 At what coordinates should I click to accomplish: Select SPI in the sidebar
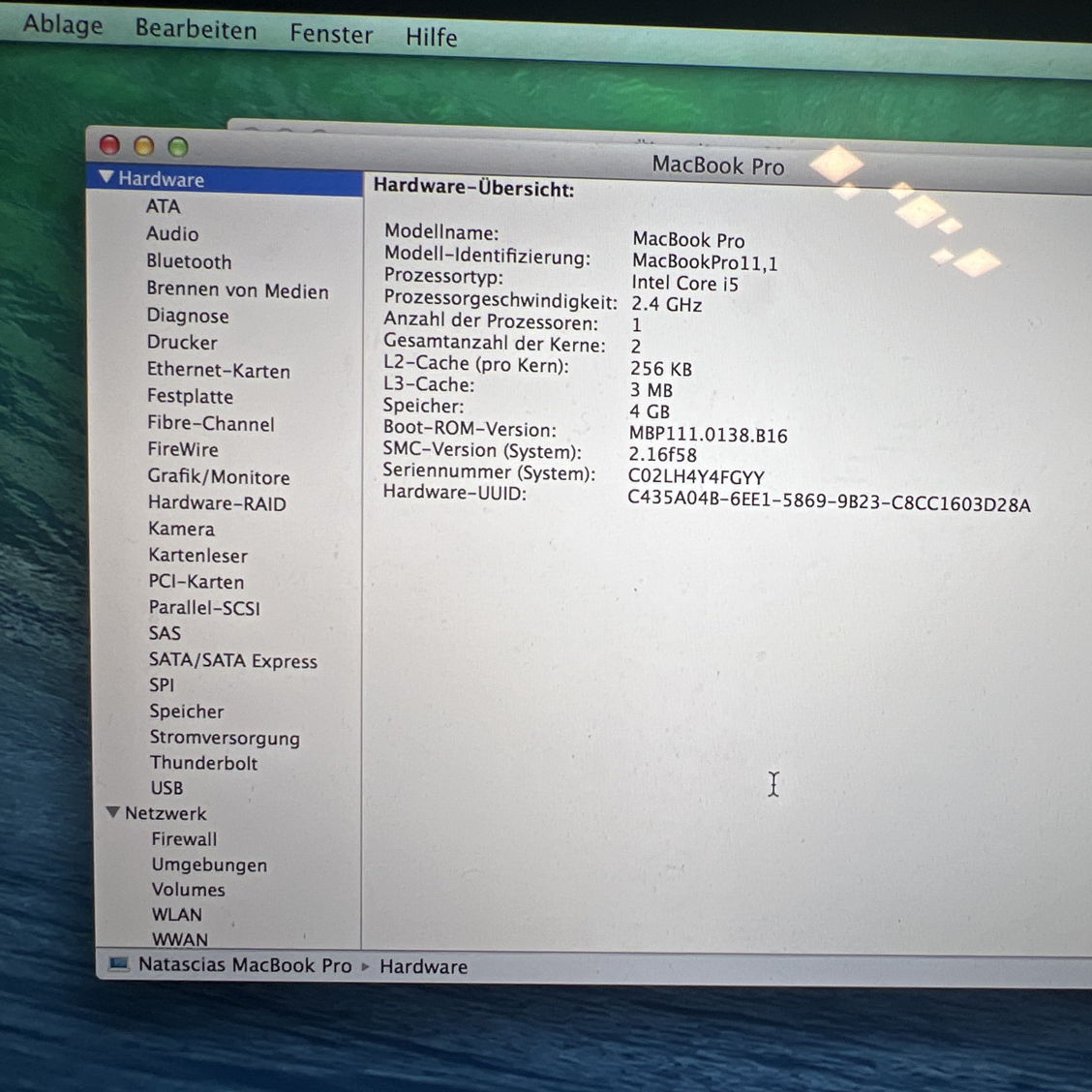162,685
